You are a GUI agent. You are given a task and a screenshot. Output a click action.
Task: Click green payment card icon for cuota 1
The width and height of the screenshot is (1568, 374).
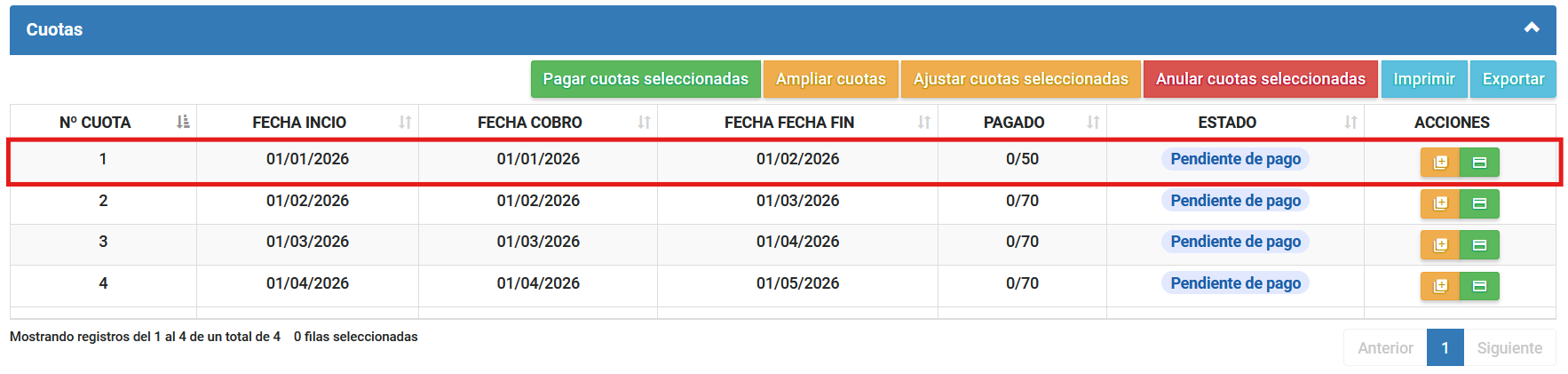click(1479, 163)
